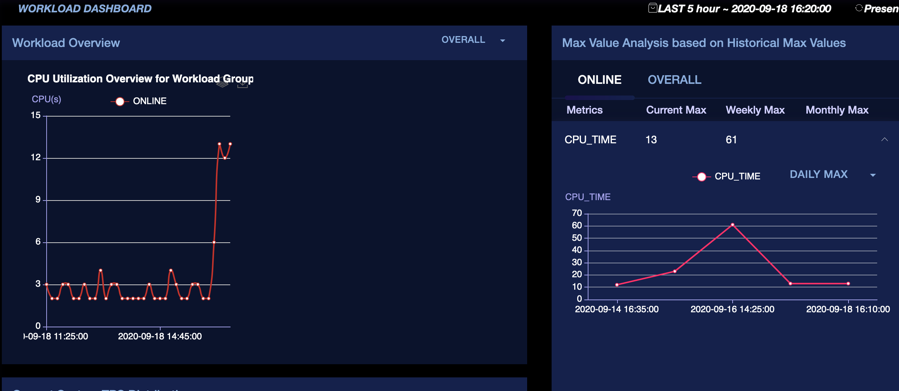Click the Present label at top right
Screen dimensions: 899x391
[881, 9]
